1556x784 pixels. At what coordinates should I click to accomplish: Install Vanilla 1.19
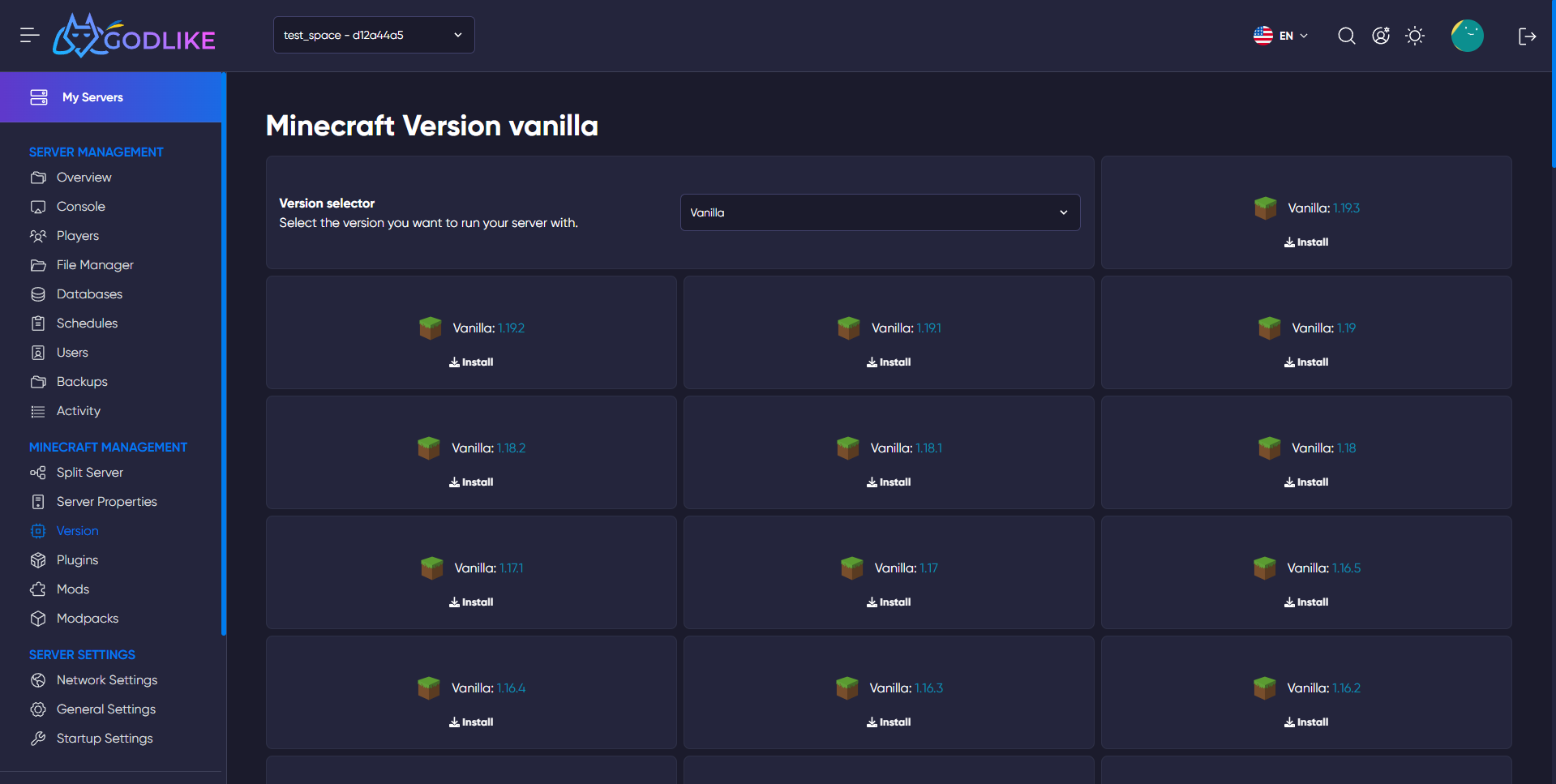[1306, 362]
